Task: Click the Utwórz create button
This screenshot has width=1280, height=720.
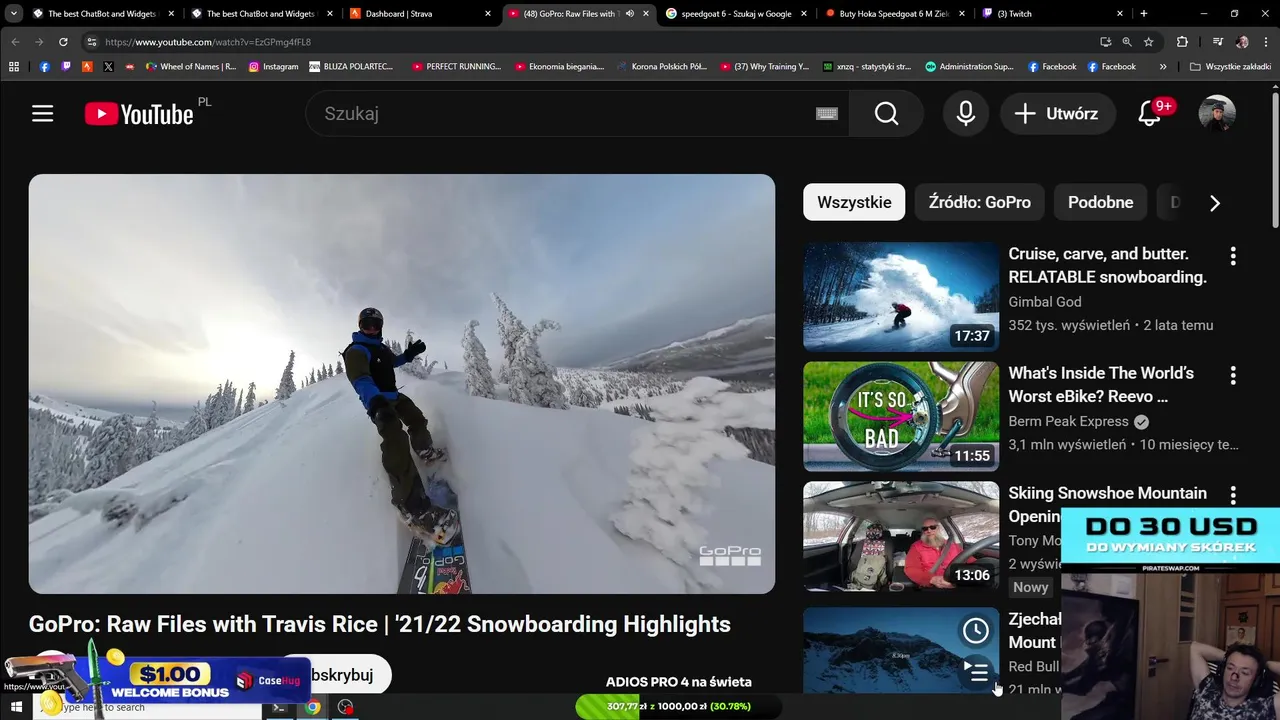Action: click(x=1058, y=114)
